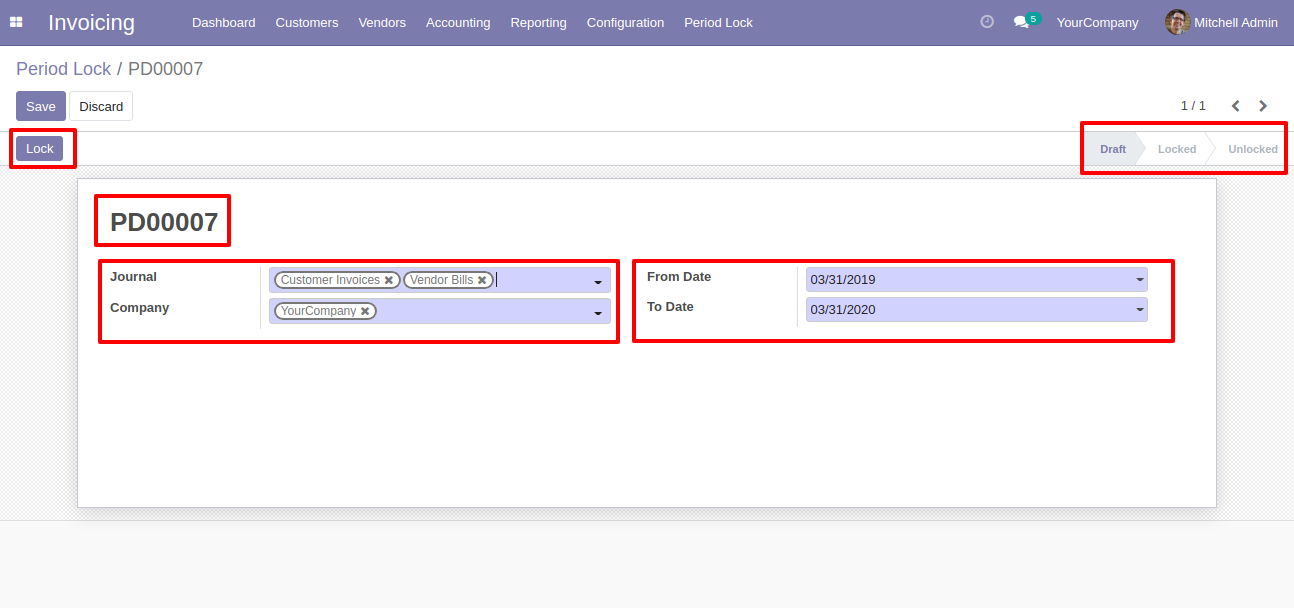The image size is (1294, 608).
Task: Open the Dashboard menu
Action: pos(224,22)
